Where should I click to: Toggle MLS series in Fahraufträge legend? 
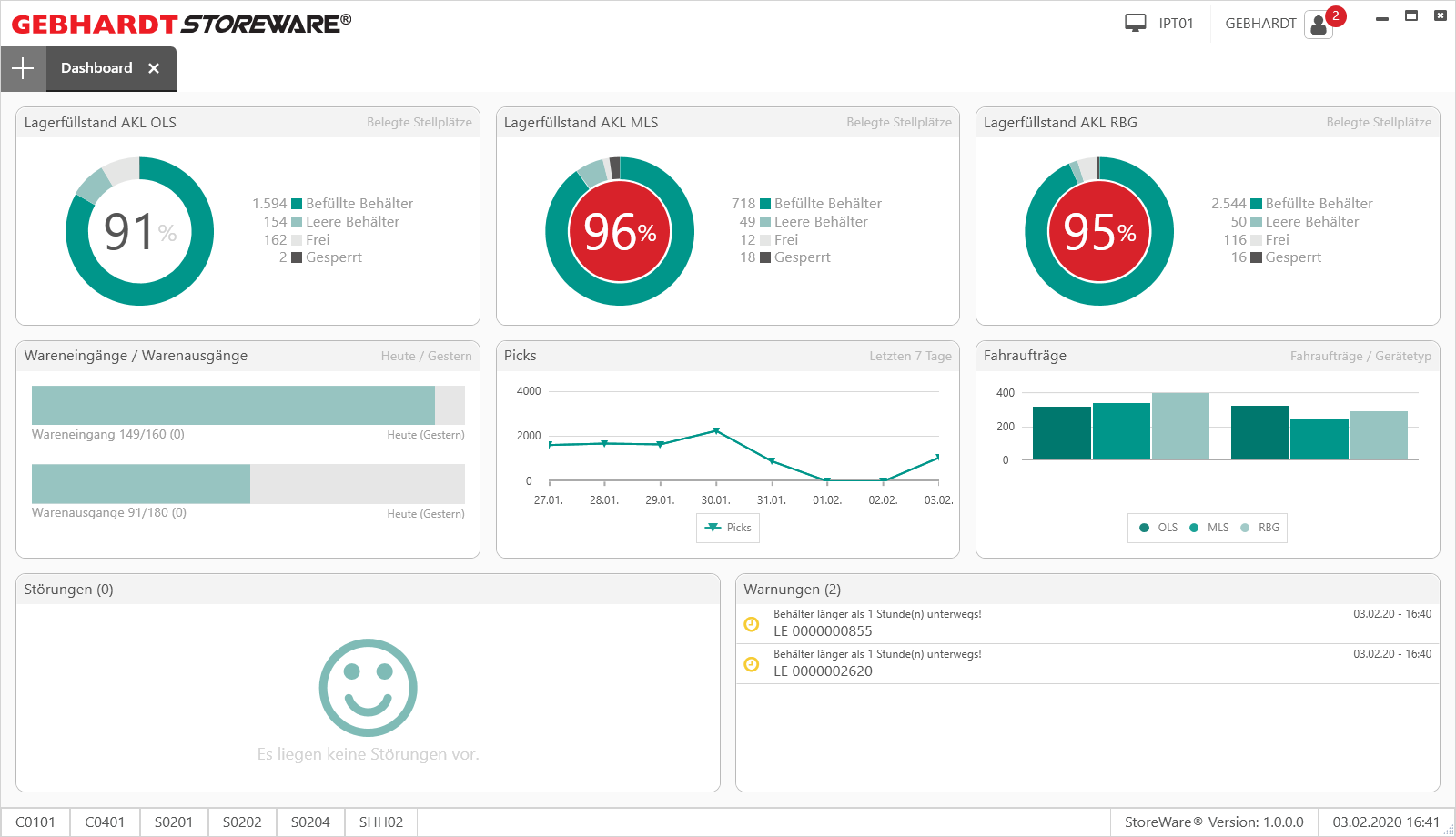(x=1208, y=528)
